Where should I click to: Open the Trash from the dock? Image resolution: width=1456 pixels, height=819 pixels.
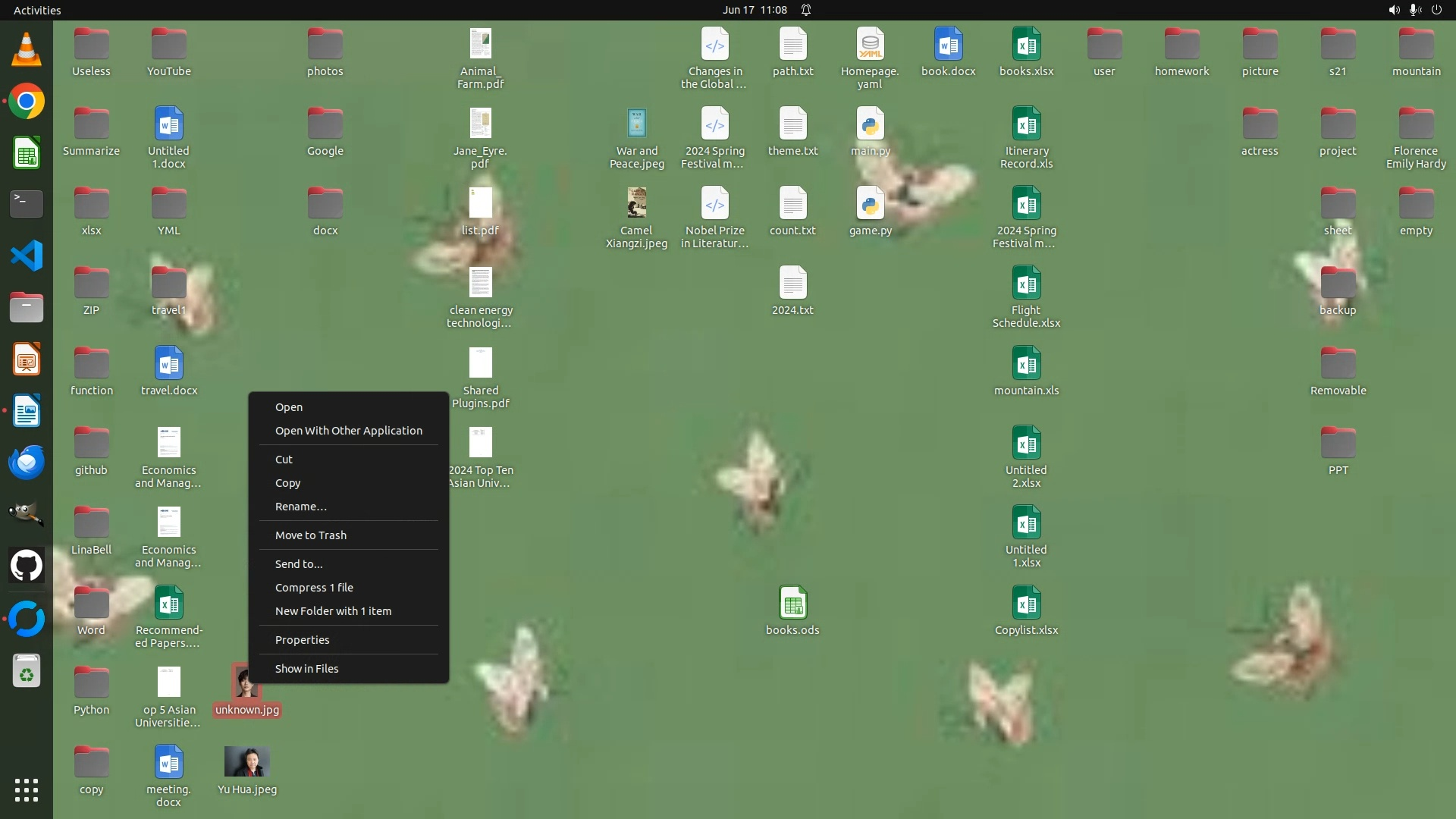click(x=27, y=672)
